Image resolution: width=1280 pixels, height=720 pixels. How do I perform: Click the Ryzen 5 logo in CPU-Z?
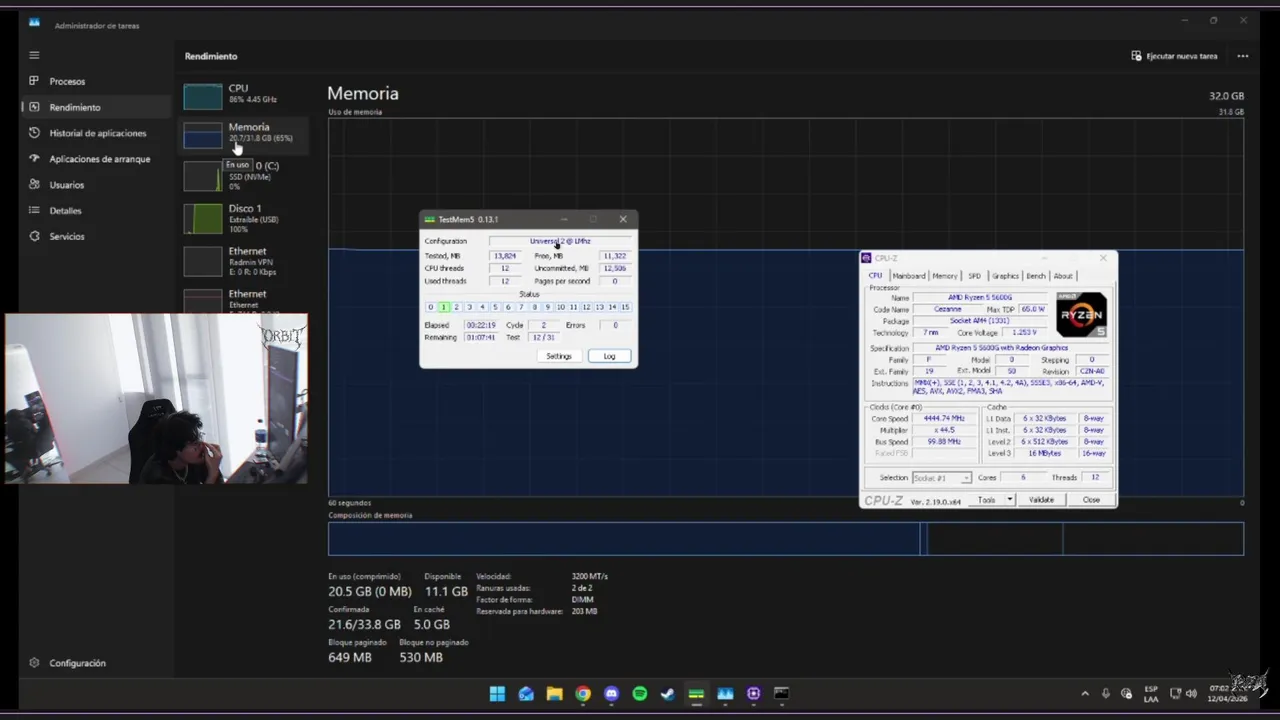point(1081,314)
